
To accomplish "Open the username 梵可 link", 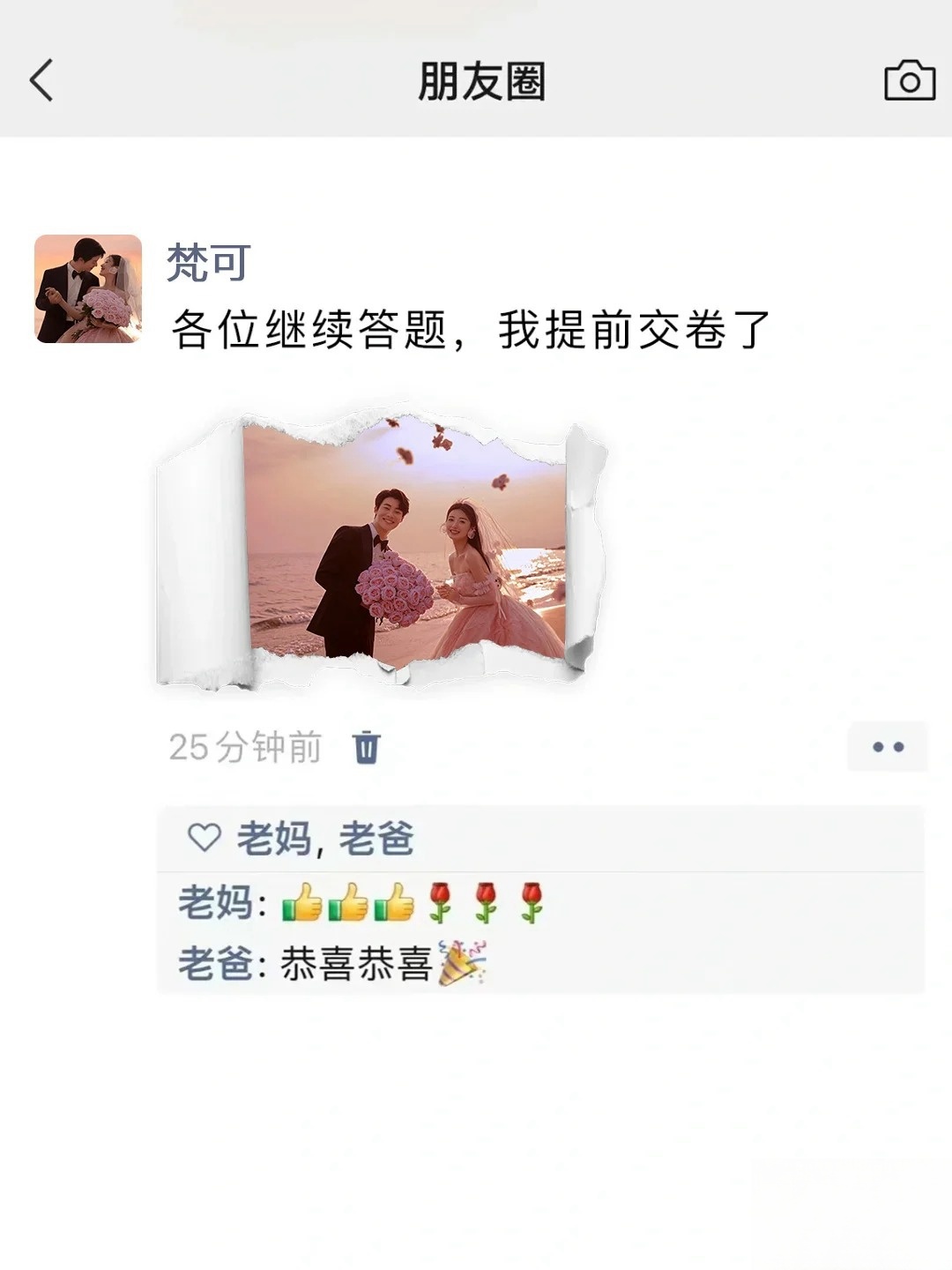I will tap(209, 262).
